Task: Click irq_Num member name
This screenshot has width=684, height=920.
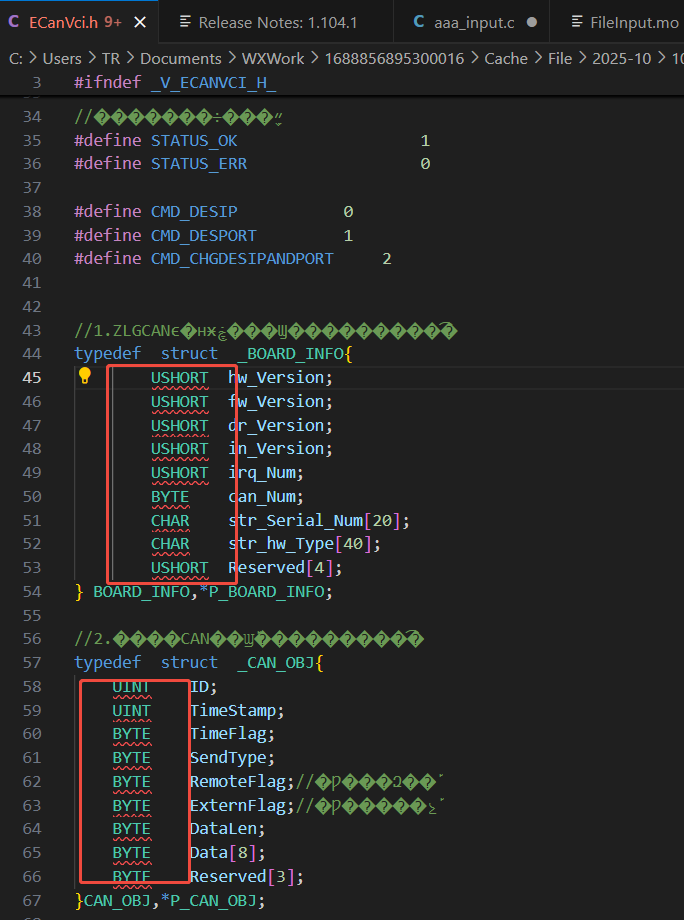Action: click(262, 473)
